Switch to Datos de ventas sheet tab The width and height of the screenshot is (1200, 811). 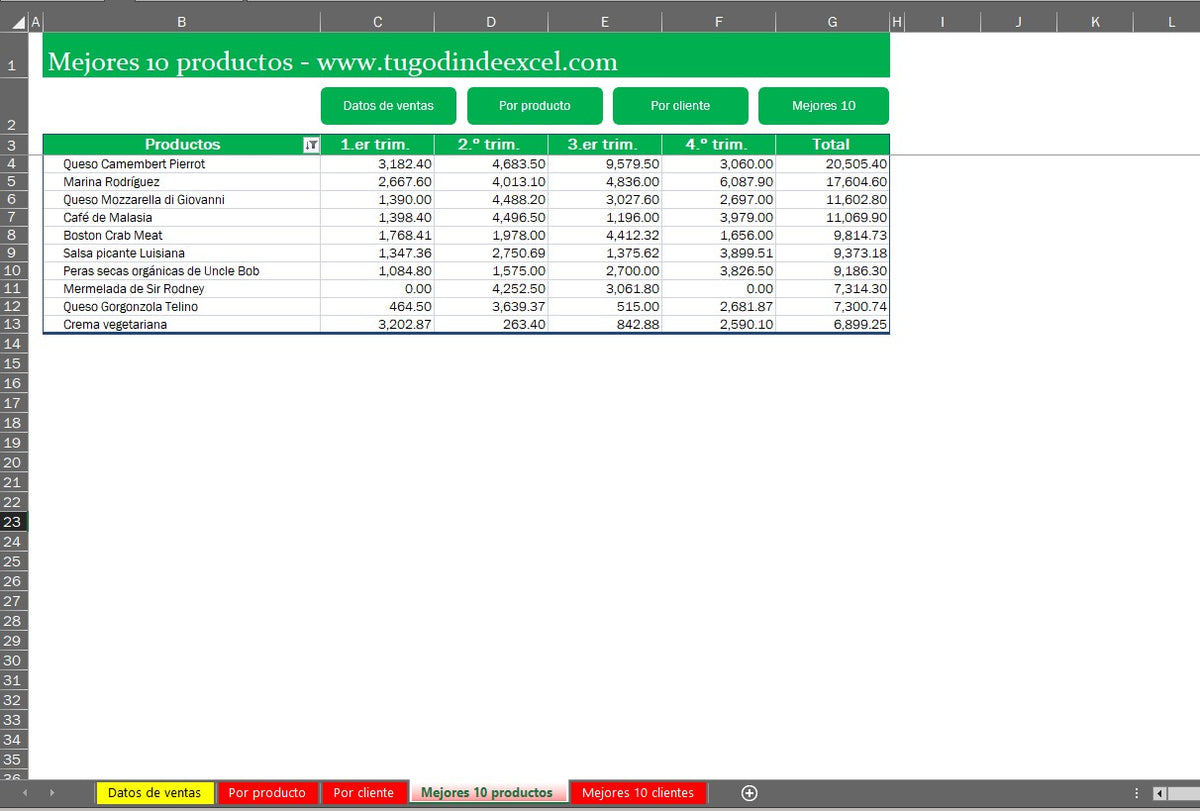[x=155, y=793]
